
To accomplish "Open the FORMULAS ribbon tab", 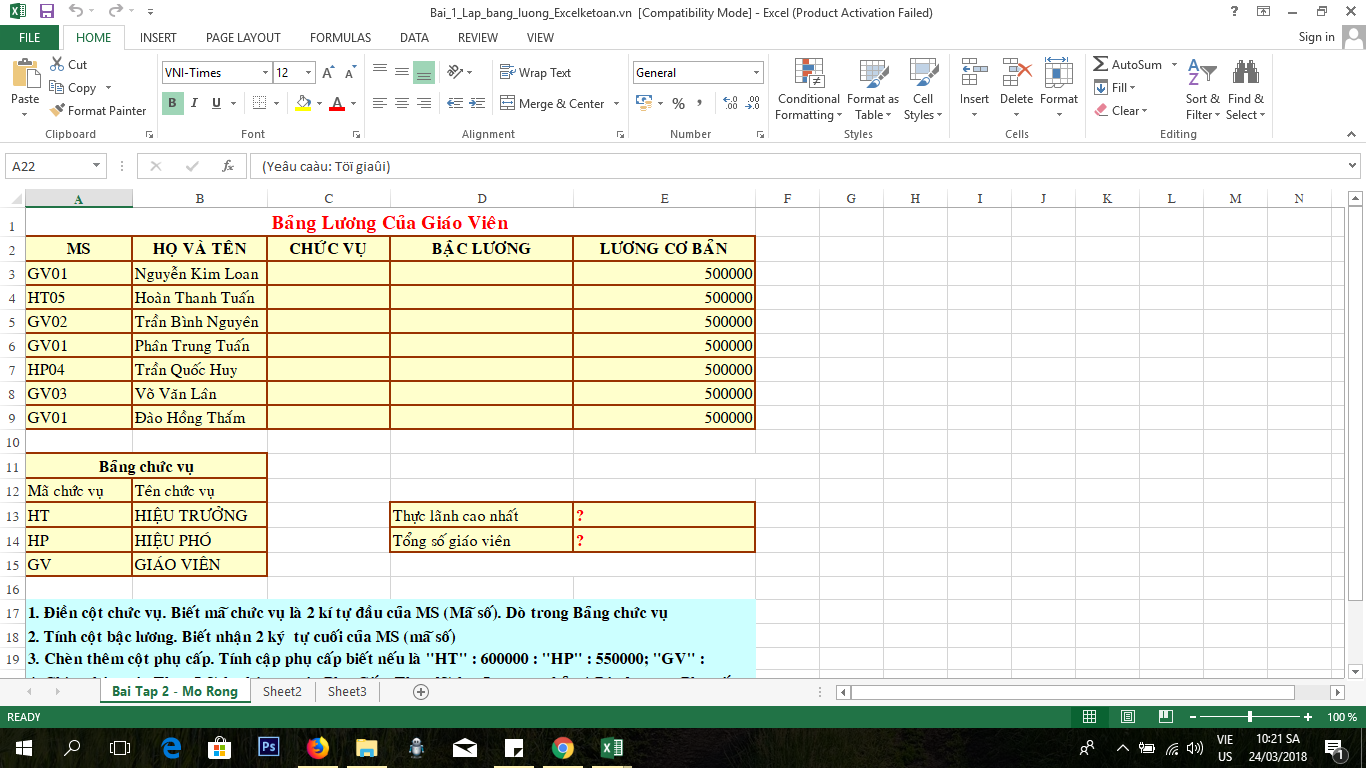I will pyautogui.click(x=340, y=37).
